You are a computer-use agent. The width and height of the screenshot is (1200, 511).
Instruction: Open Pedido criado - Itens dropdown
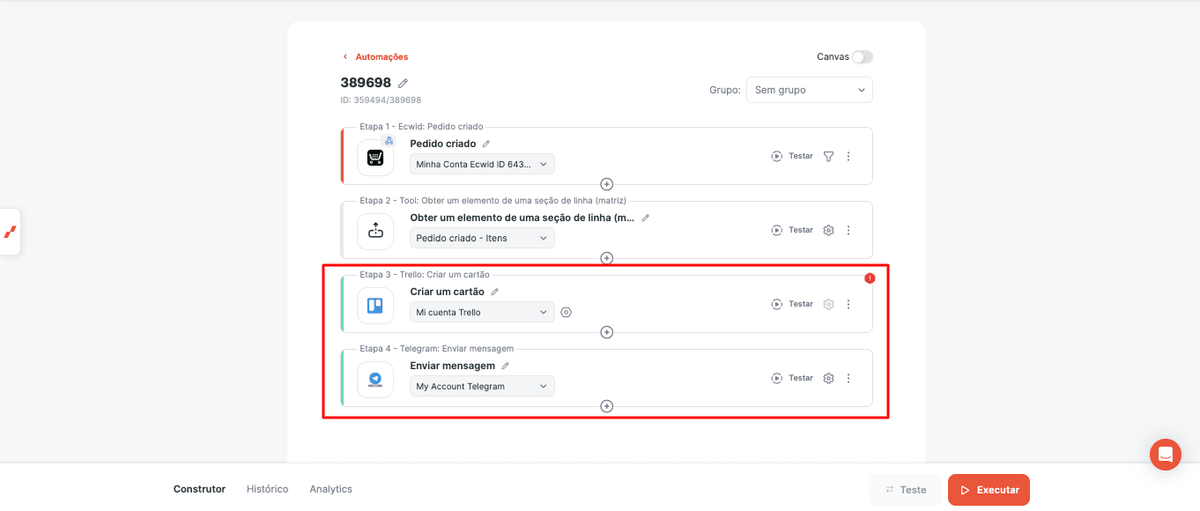click(x=482, y=238)
